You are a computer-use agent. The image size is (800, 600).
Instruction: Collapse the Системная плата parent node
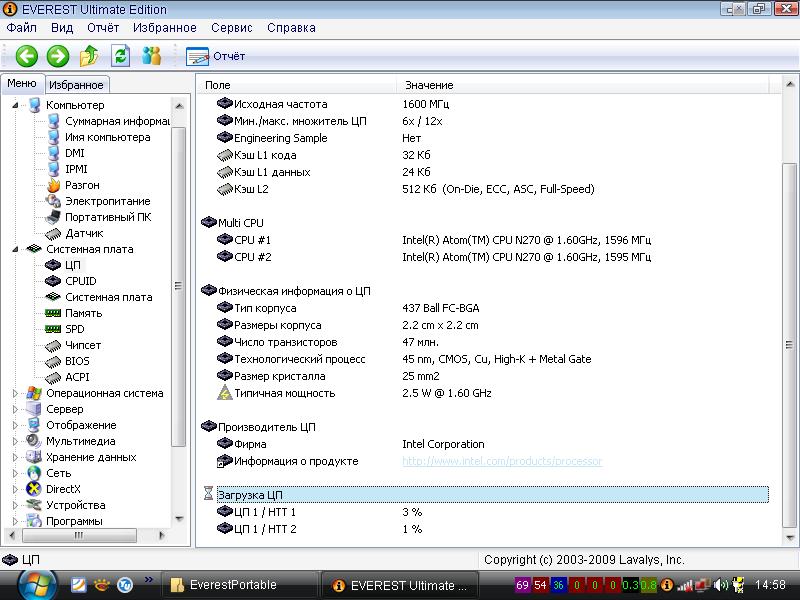(x=15, y=249)
